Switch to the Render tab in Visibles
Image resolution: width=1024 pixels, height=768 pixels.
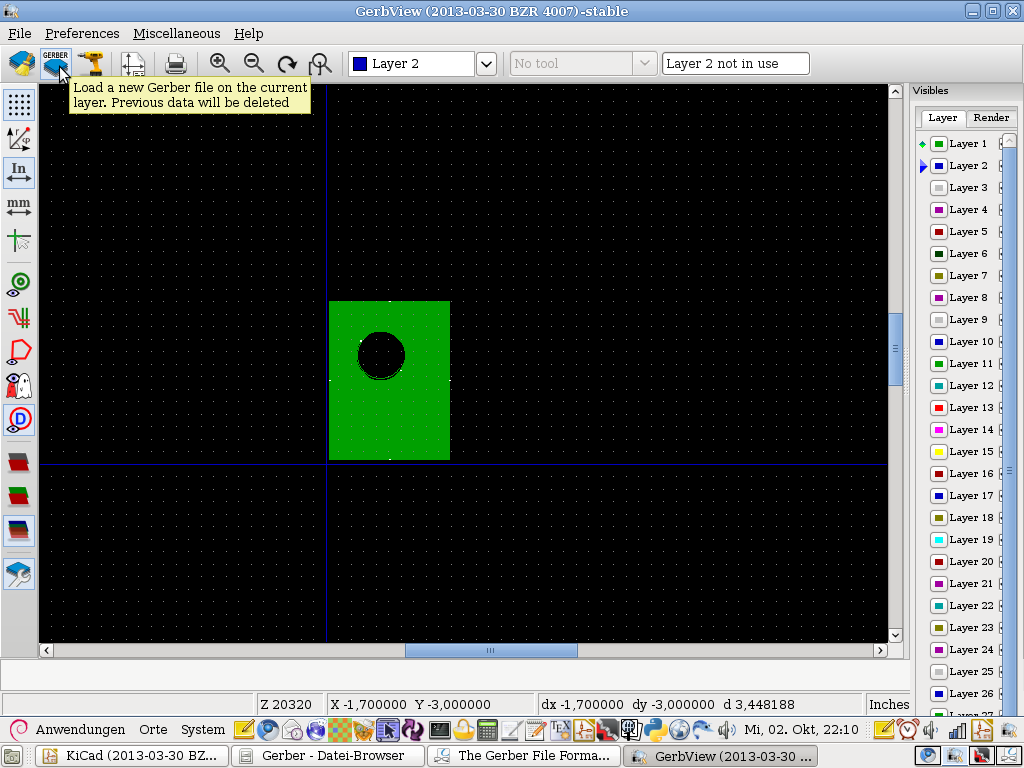991,118
